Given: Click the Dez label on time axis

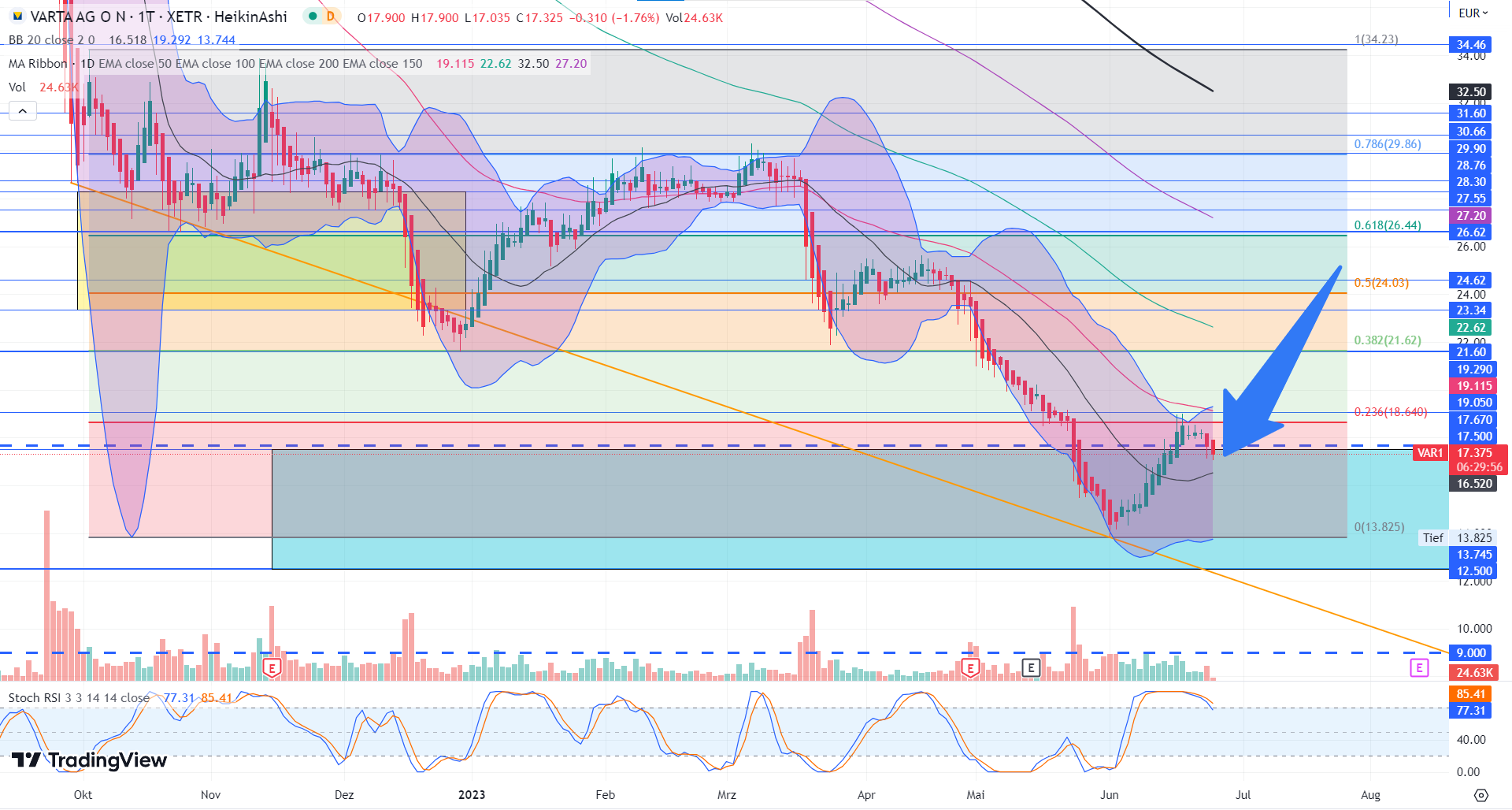Looking at the screenshot, I should pyautogui.click(x=344, y=795).
